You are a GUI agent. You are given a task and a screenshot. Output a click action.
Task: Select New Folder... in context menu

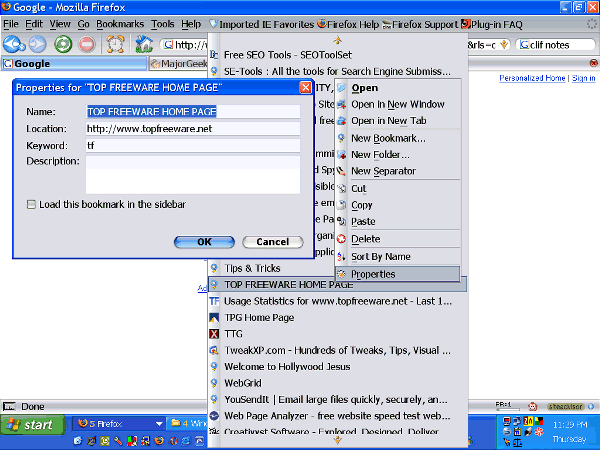(398, 155)
